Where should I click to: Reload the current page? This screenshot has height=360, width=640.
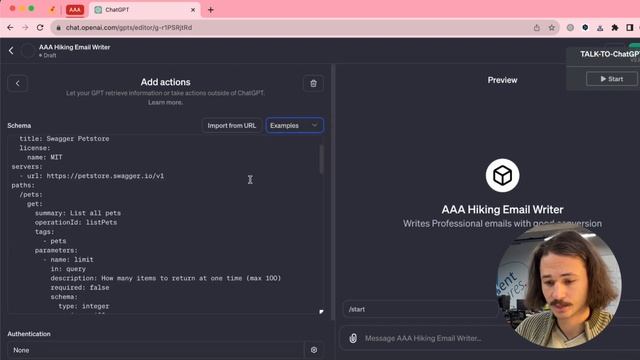(x=40, y=27)
